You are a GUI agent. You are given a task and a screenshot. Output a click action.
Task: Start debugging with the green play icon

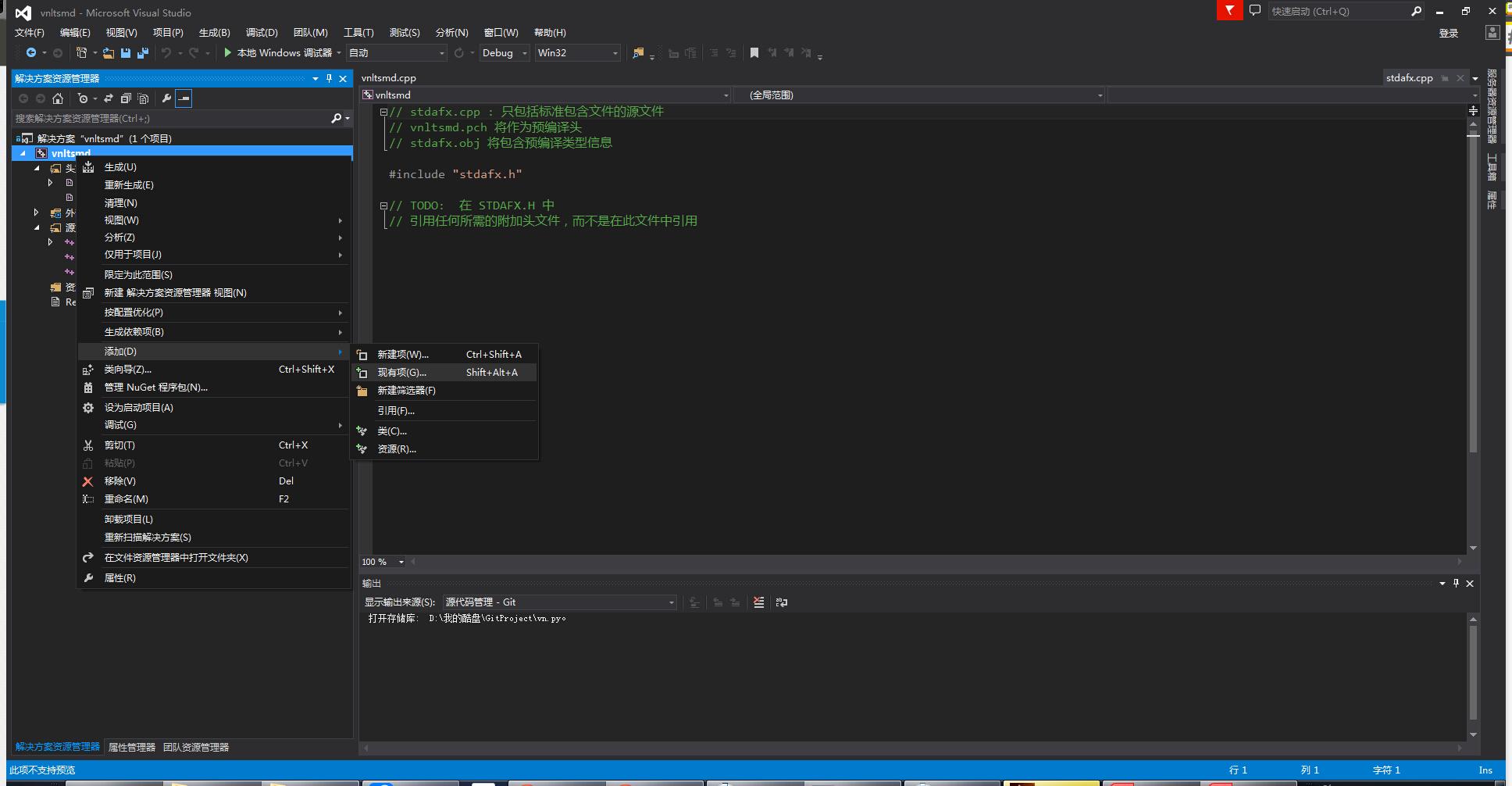pos(227,53)
